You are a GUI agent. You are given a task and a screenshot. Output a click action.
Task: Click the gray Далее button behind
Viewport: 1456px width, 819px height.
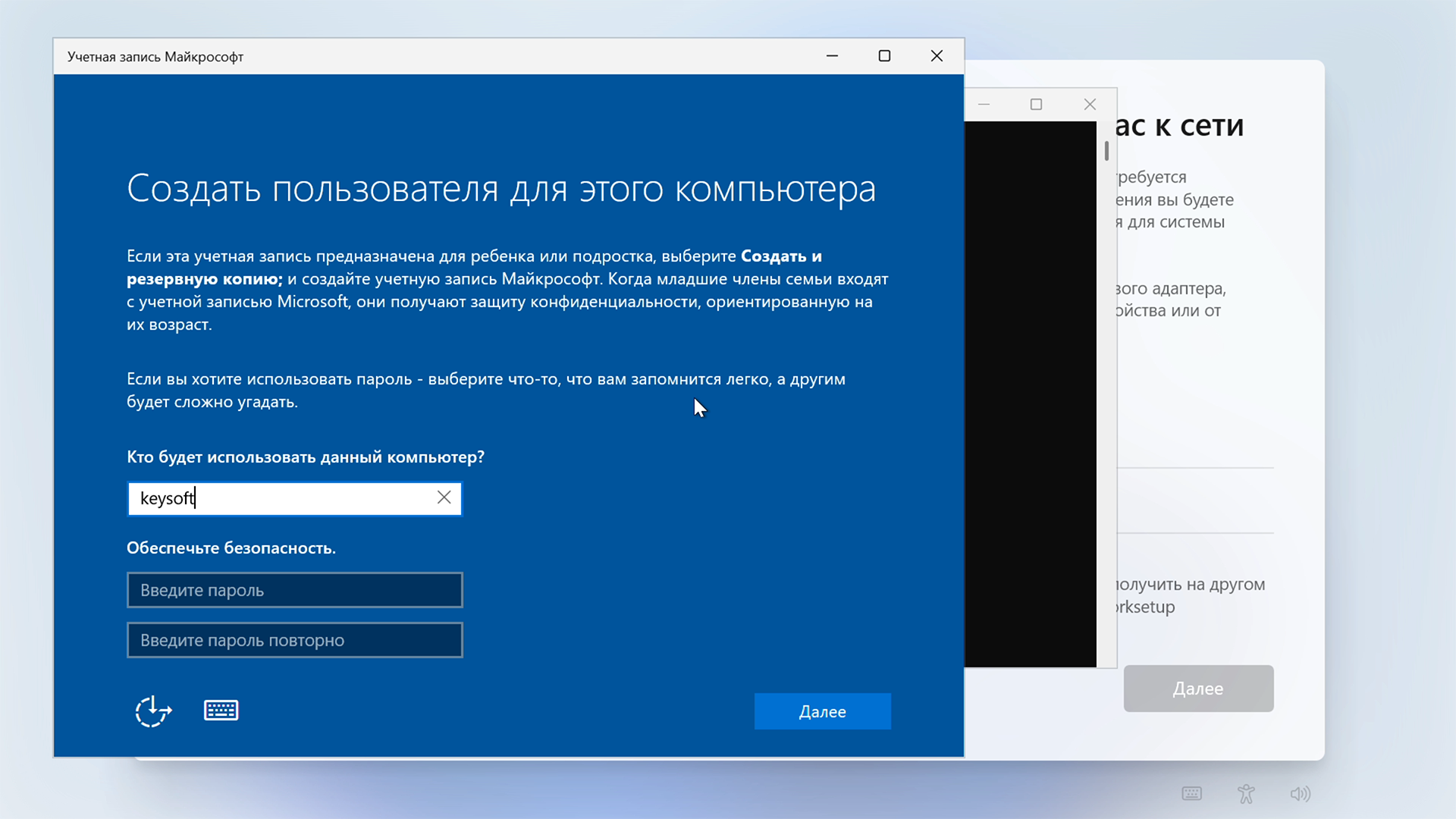pyautogui.click(x=1198, y=689)
